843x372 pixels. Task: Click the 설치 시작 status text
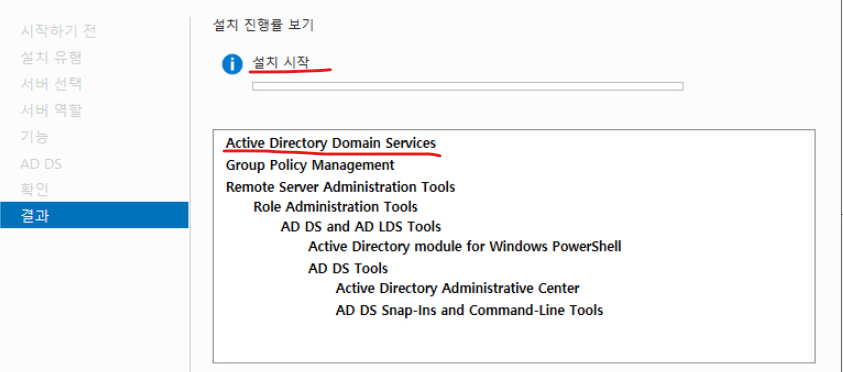[281, 62]
